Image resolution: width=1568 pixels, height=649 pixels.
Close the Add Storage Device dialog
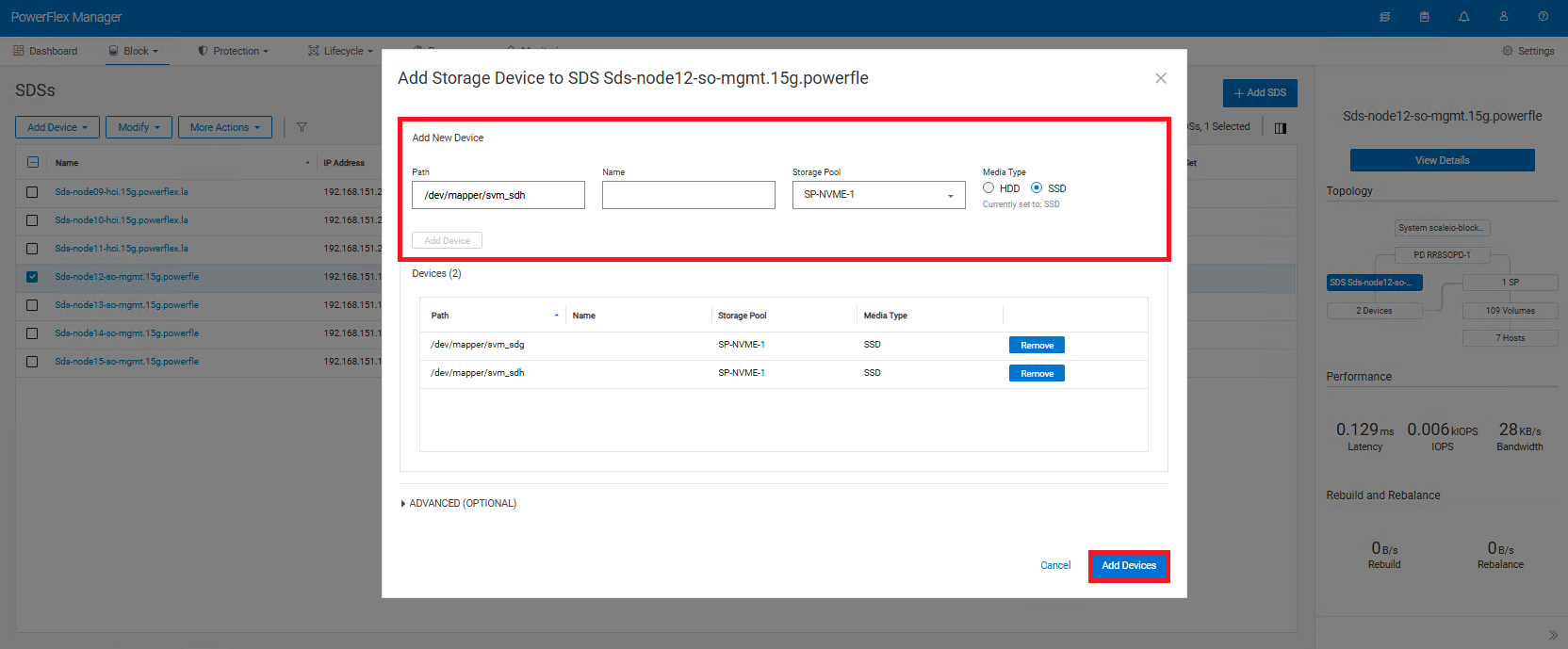point(1161,78)
